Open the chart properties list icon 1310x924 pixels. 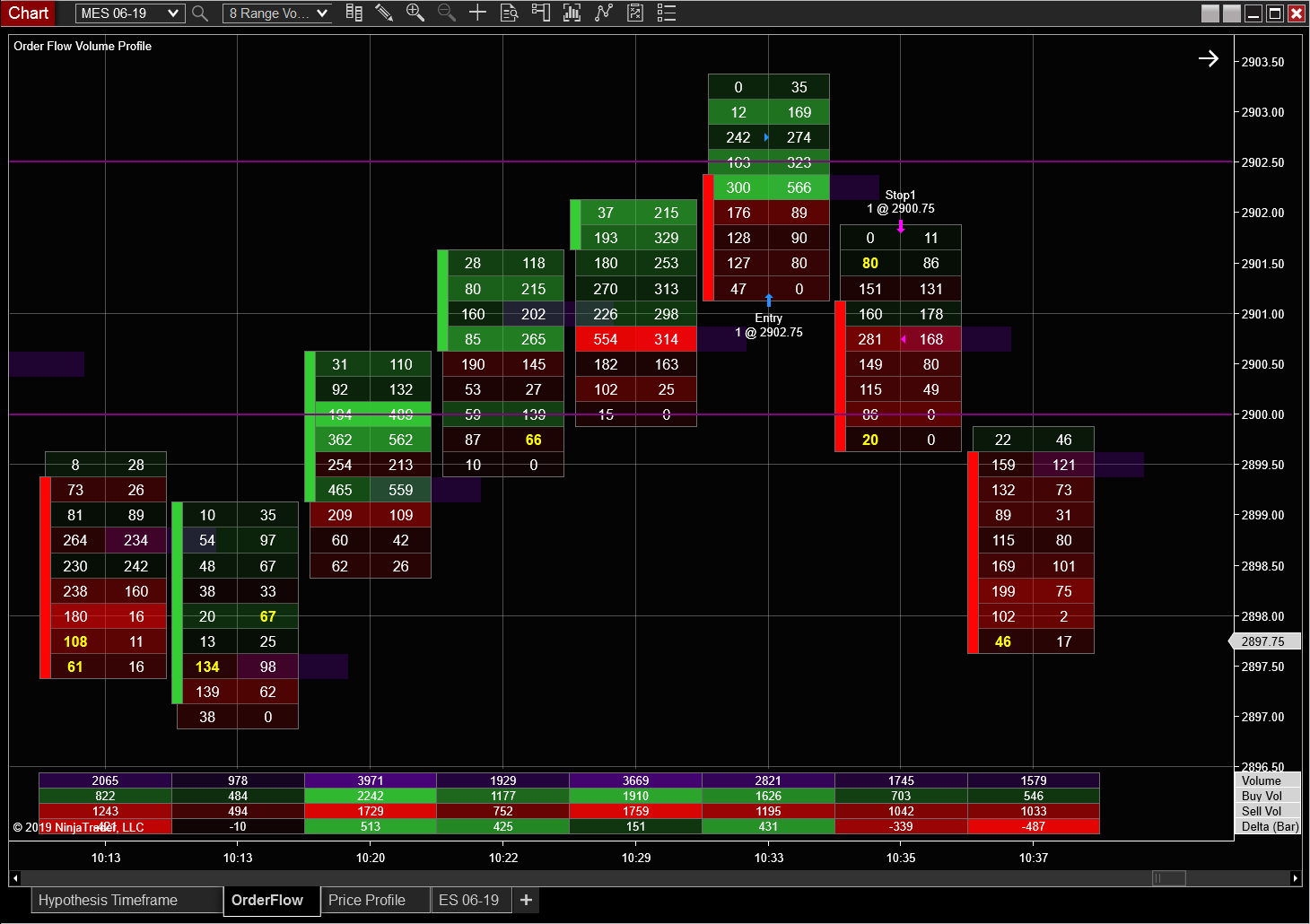click(666, 13)
